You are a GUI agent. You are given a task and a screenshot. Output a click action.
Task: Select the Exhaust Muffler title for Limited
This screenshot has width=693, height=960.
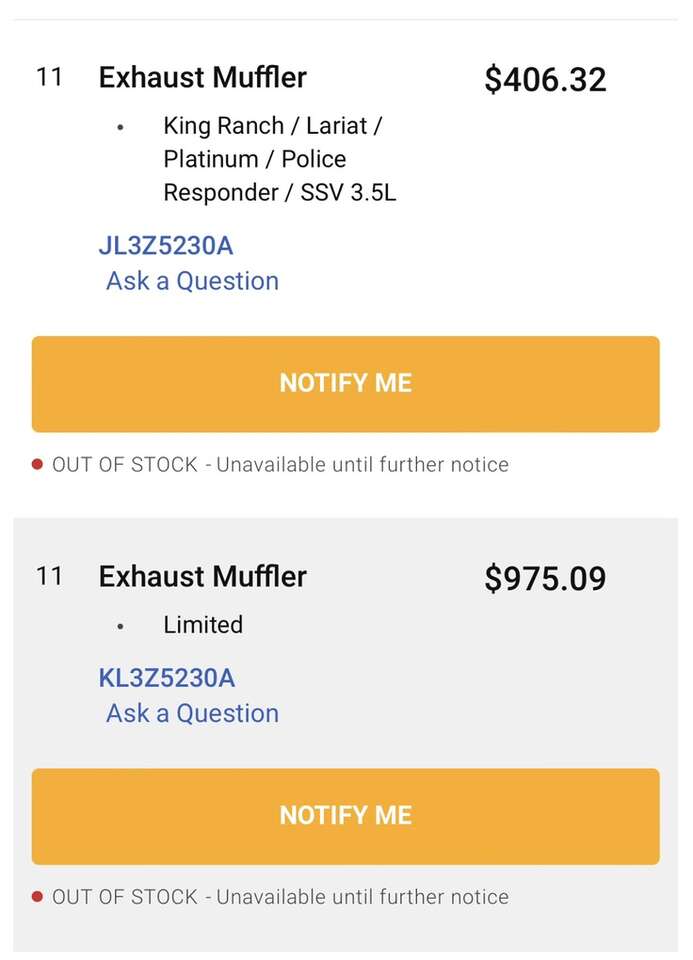click(202, 576)
